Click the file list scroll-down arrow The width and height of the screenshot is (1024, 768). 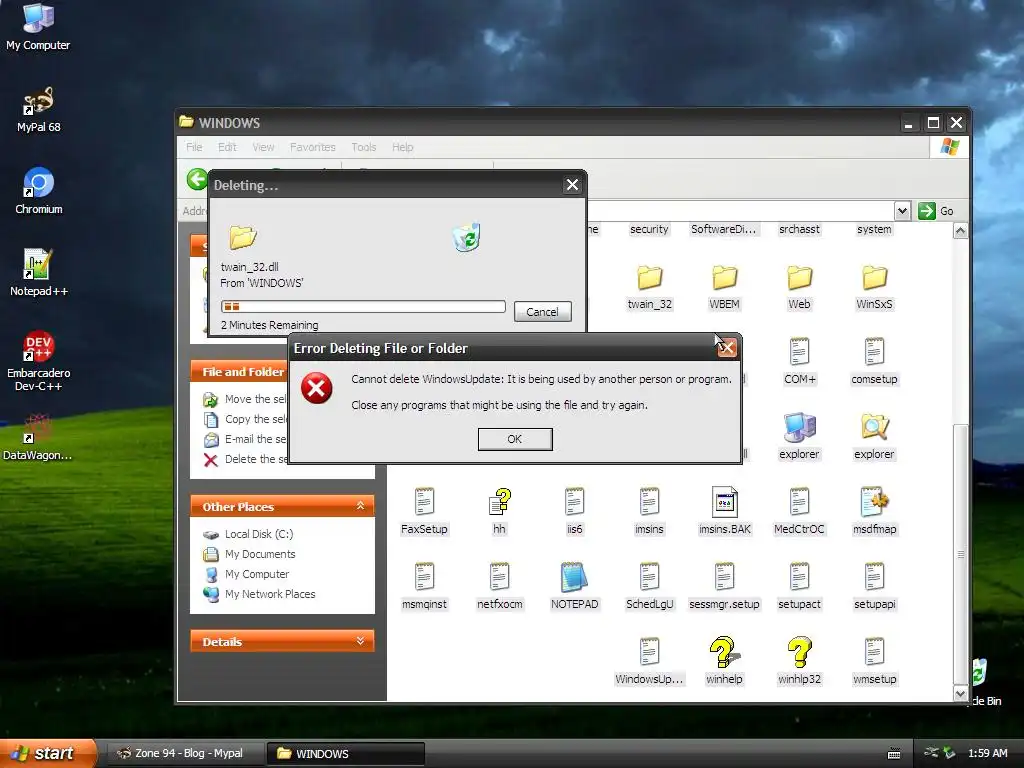click(x=960, y=694)
